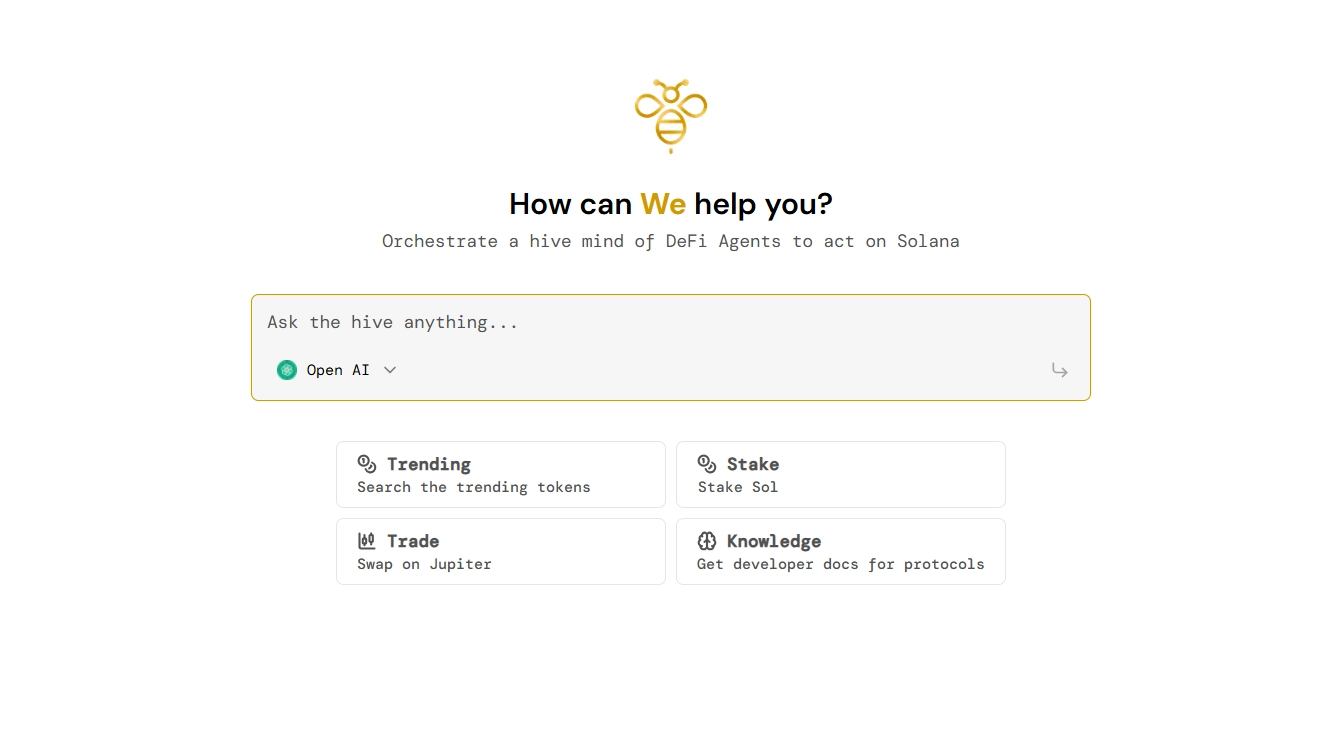Select the coin tag icon on the Trending card
This screenshot has height=749, width=1329.
[367, 463]
